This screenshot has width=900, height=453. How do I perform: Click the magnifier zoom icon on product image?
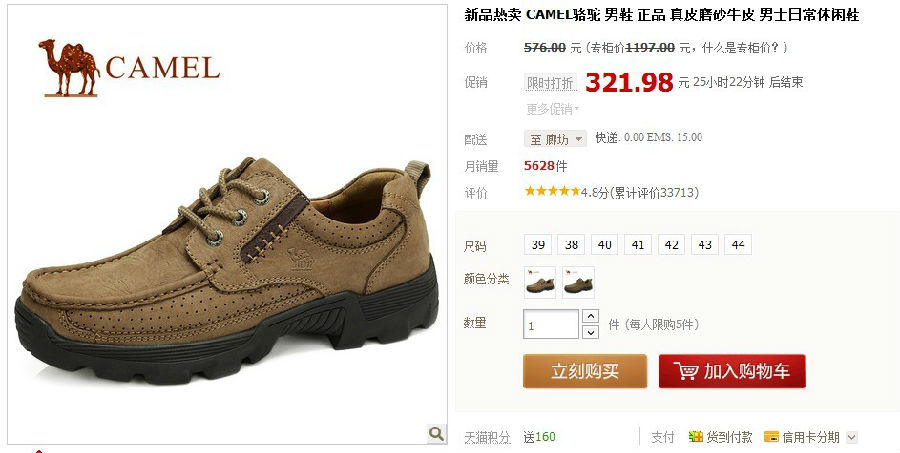point(437,433)
